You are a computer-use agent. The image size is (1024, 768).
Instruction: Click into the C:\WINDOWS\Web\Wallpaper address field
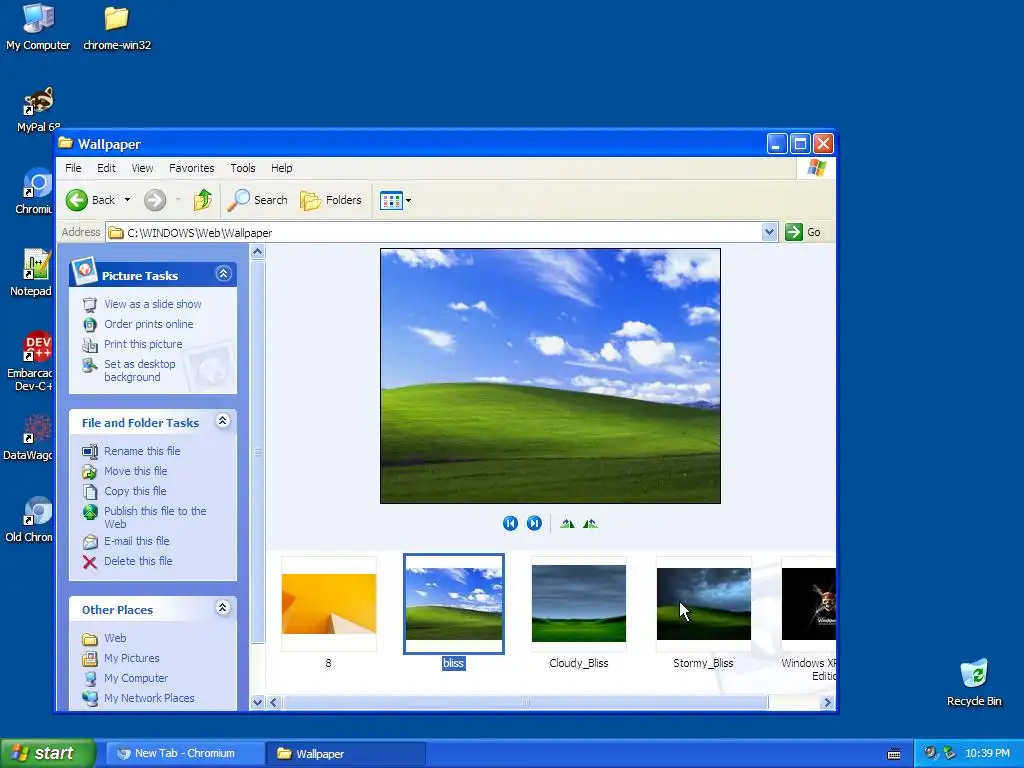[434, 232]
